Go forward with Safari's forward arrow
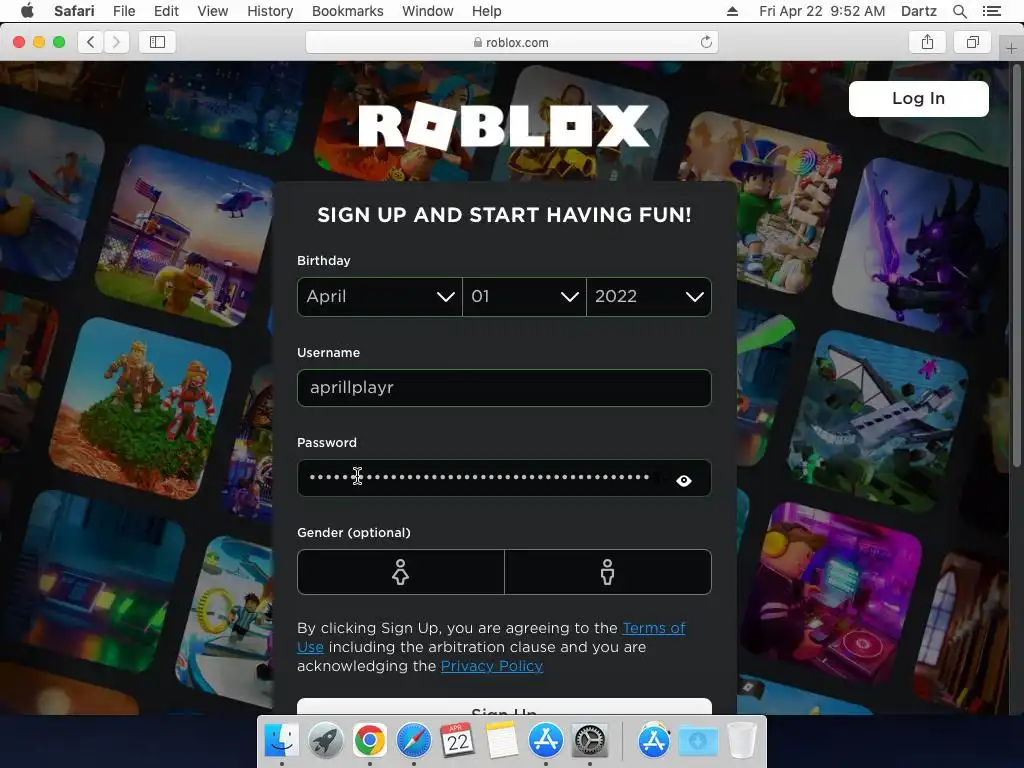The image size is (1024, 768). coord(116,42)
